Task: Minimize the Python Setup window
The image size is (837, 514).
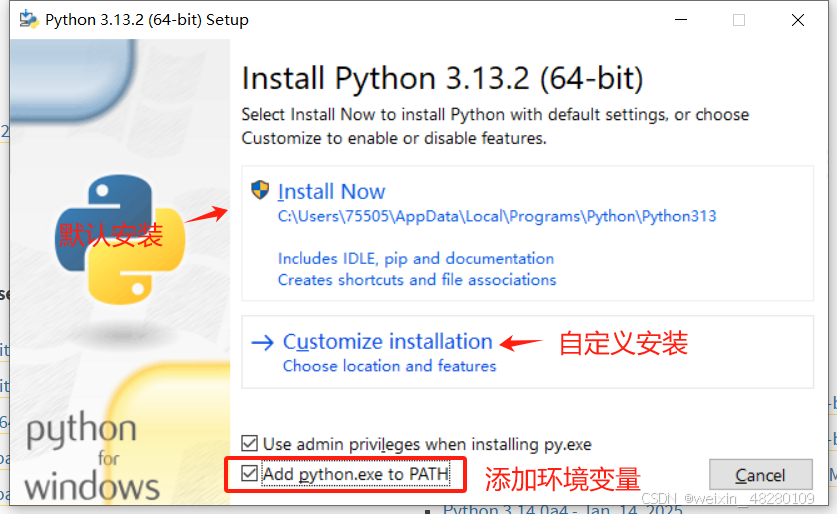Action: [x=681, y=20]
